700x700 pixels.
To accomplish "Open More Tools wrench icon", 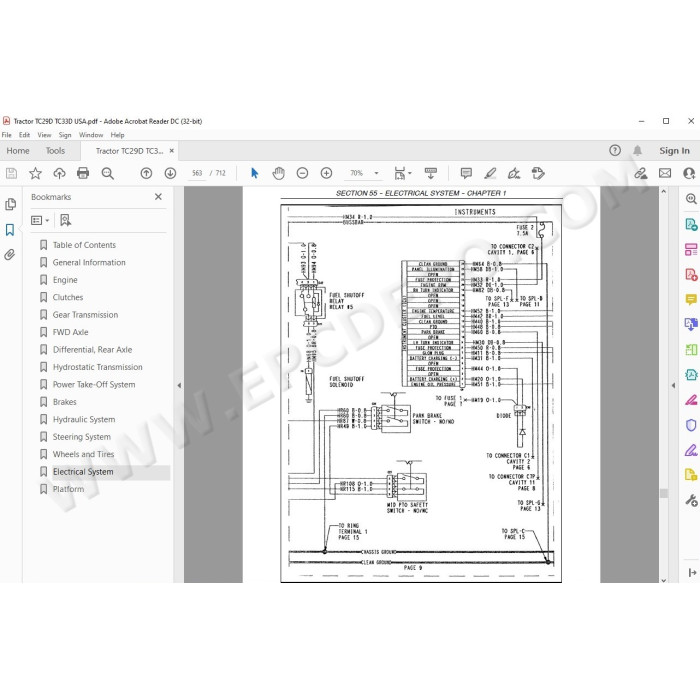I will 691,500.
